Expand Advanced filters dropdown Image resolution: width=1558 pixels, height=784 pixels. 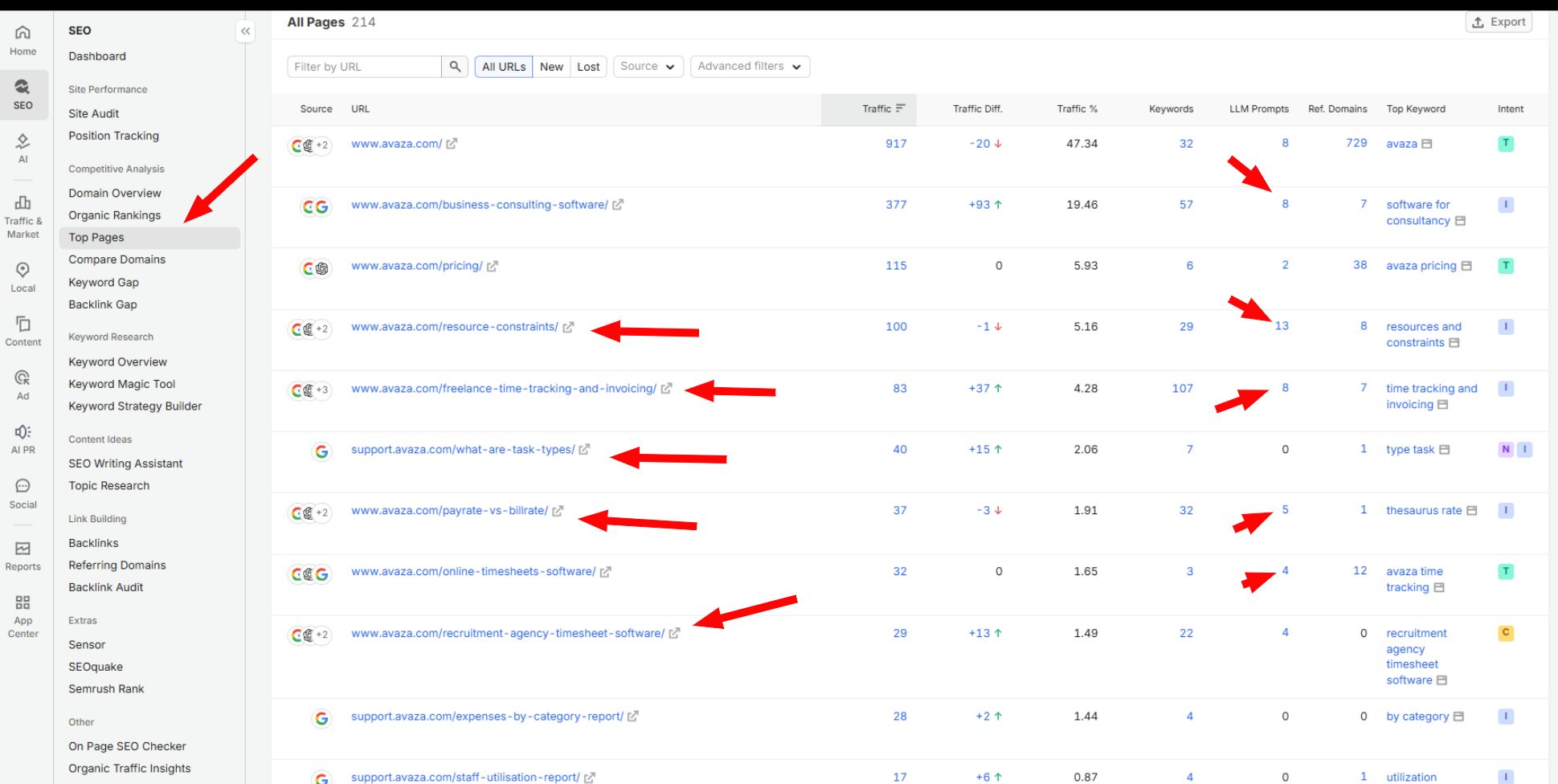[x=750, y=67]
